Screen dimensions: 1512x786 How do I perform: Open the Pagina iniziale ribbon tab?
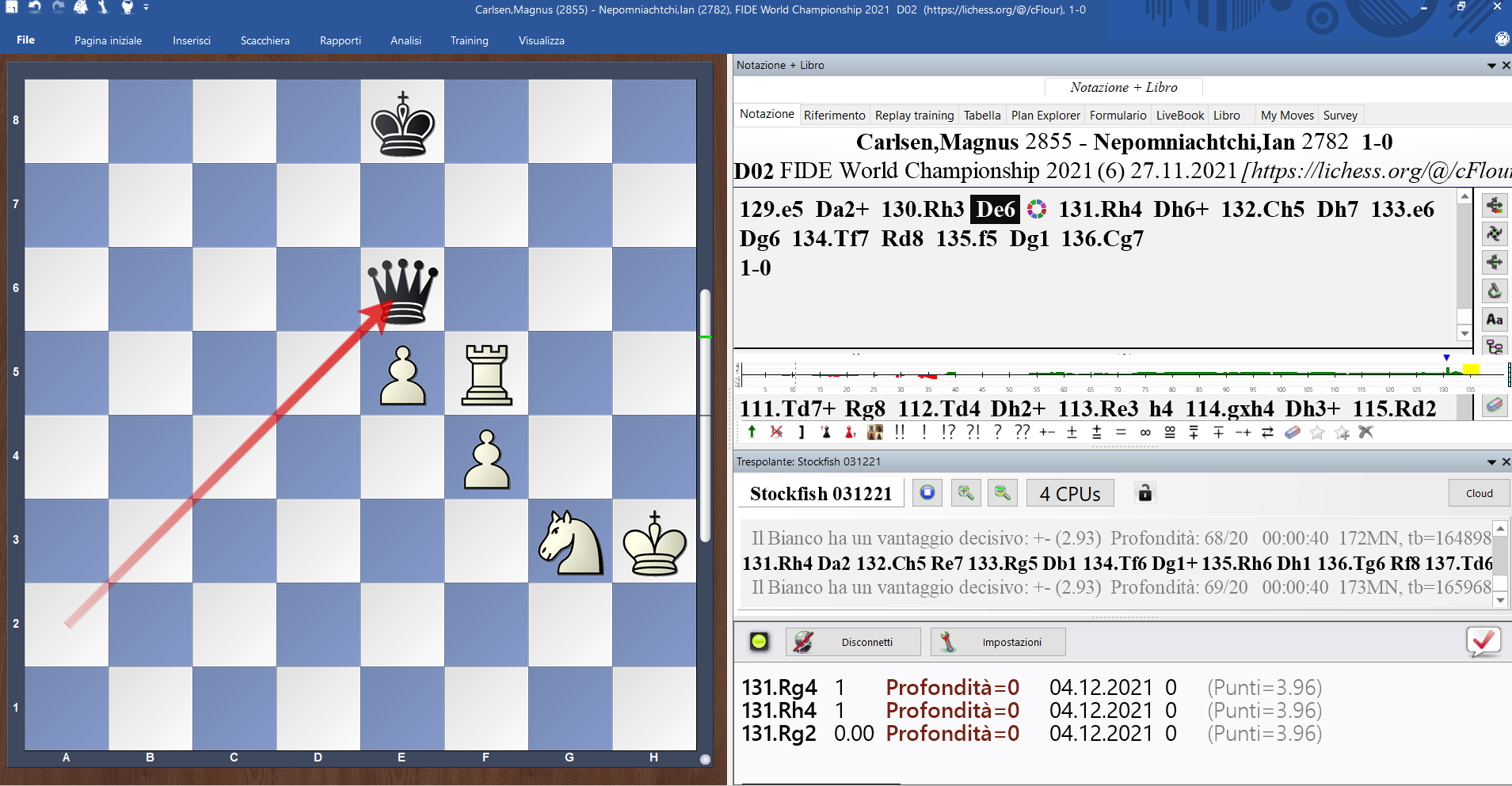[x=108, y=40]
